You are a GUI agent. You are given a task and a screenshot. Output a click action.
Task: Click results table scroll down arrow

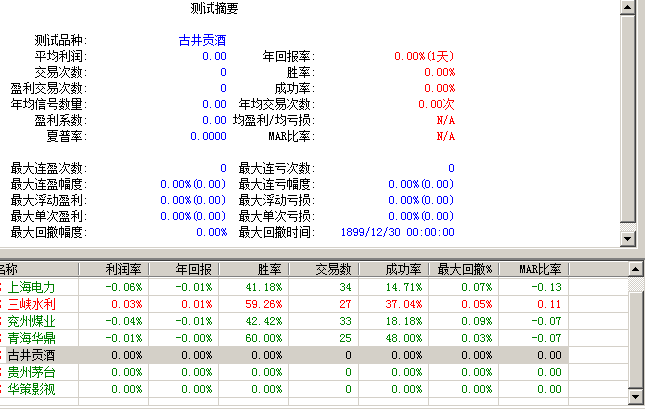pyautogui.click(x=636, y=397)
